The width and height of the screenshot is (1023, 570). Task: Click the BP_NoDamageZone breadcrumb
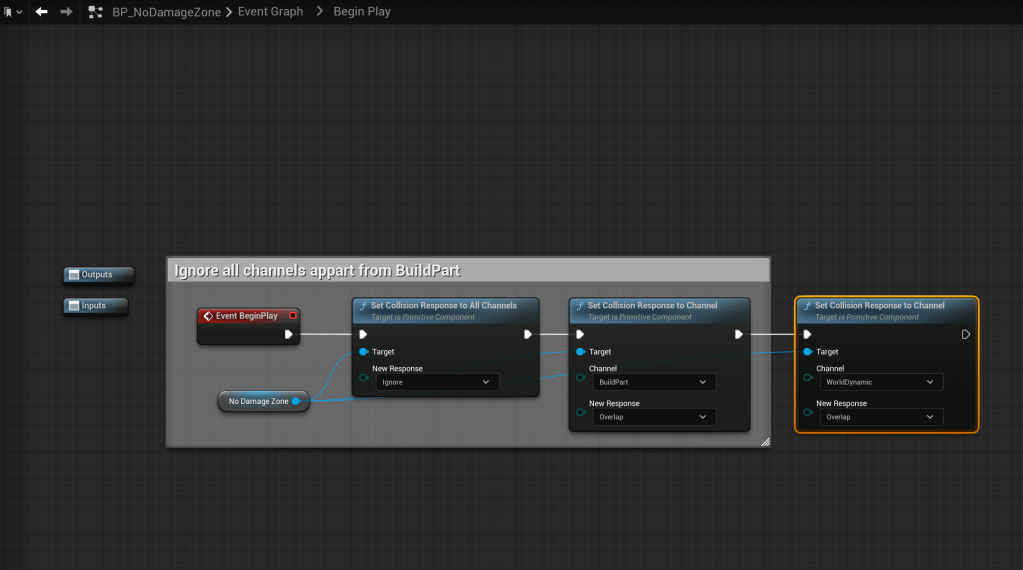pos(166,12)
